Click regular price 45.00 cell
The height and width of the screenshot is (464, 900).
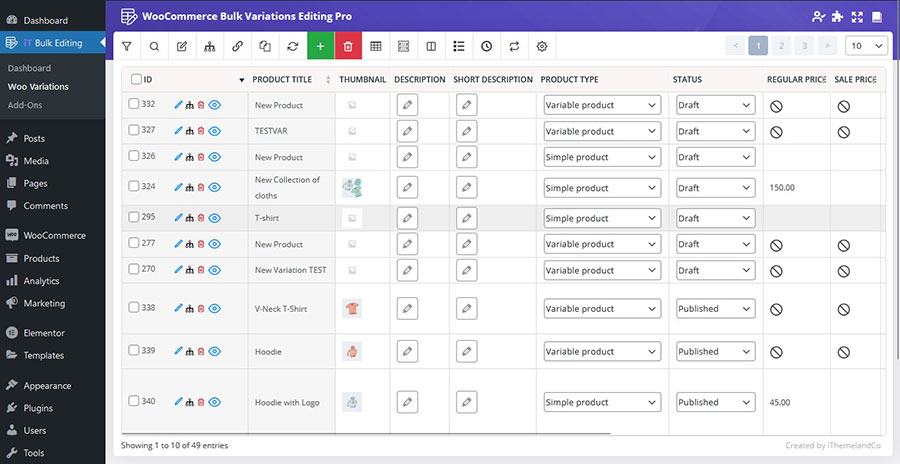click(x=797, y=402)
